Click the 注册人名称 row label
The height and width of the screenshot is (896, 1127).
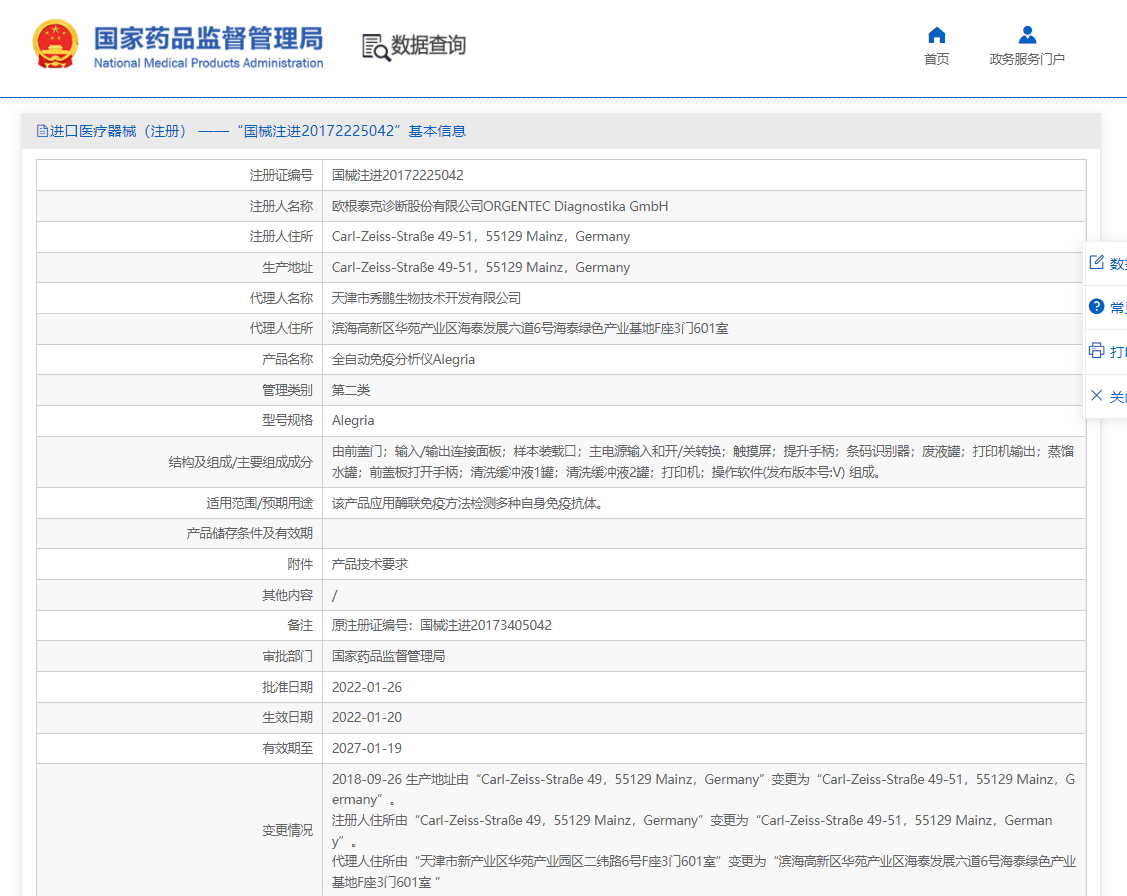[x=281, y=206]
